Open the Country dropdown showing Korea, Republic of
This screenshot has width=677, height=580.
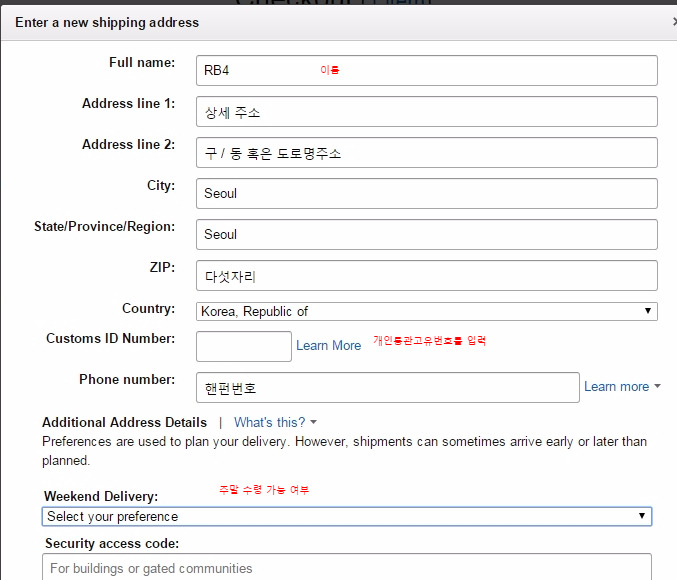coord(427,311)
